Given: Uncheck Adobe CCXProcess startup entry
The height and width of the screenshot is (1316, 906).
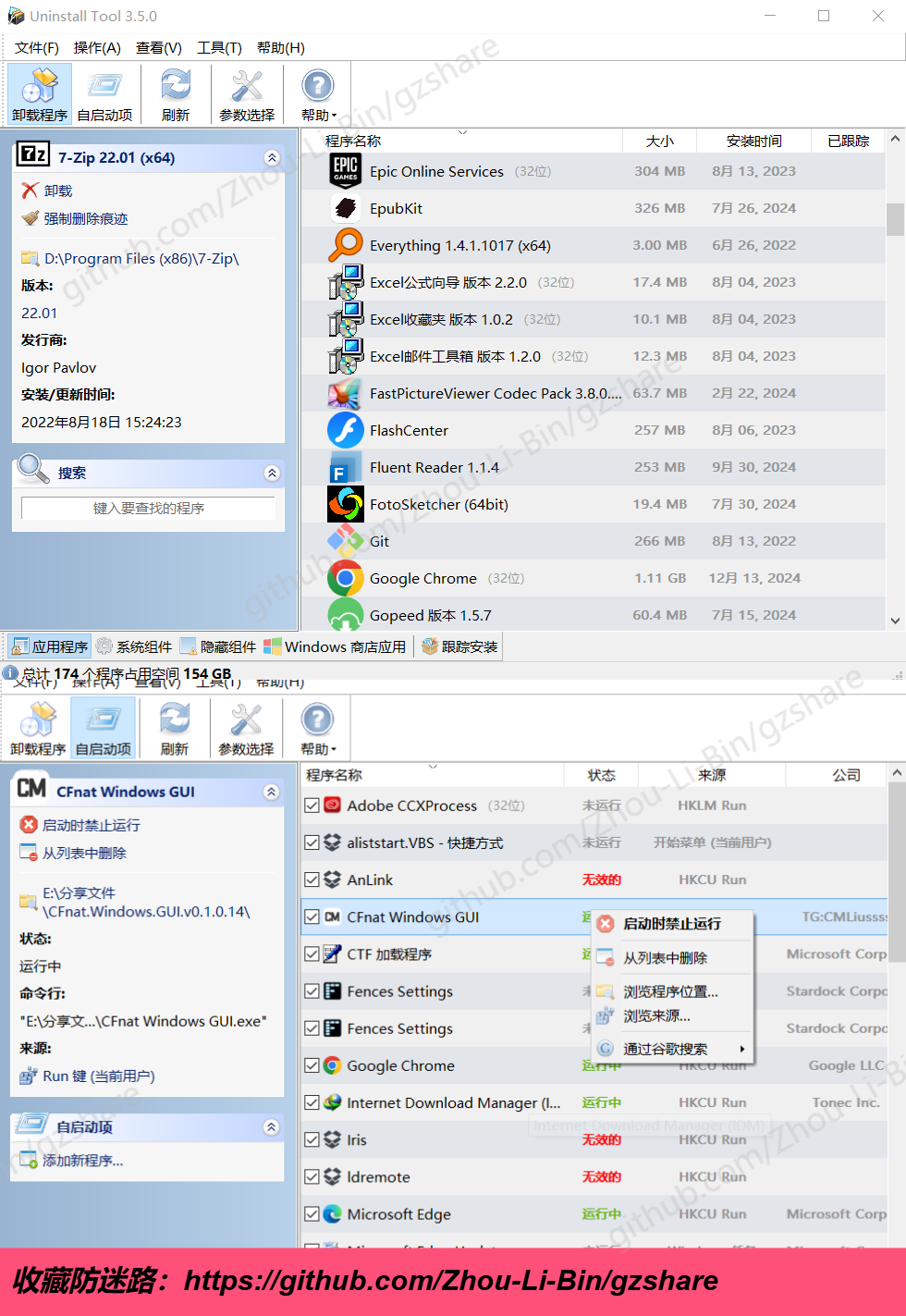Looking at the screenshot, I should pyautogui.click(x=312, y=806).
